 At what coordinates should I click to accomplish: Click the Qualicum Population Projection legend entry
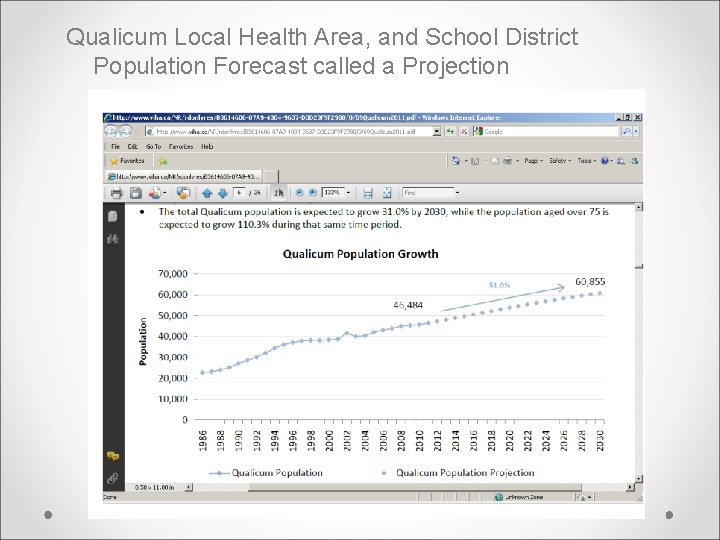click(458, 473)
